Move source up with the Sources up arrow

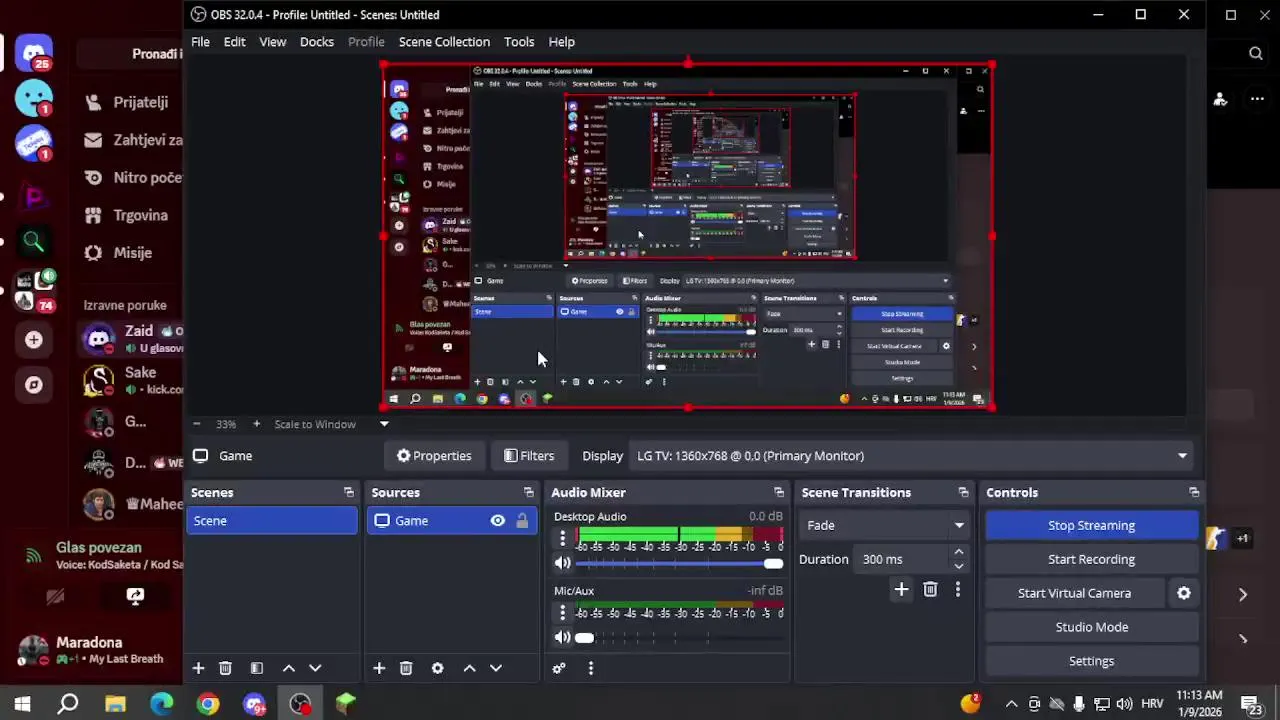click(x=469, y=668)
